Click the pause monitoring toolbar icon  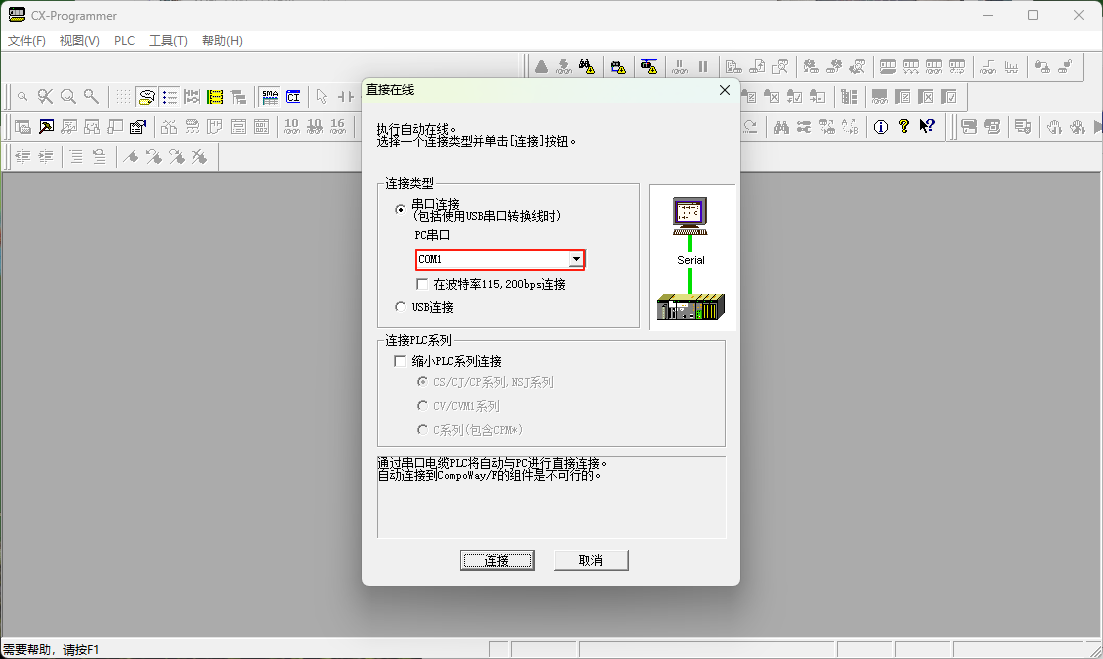pos(703,67)
